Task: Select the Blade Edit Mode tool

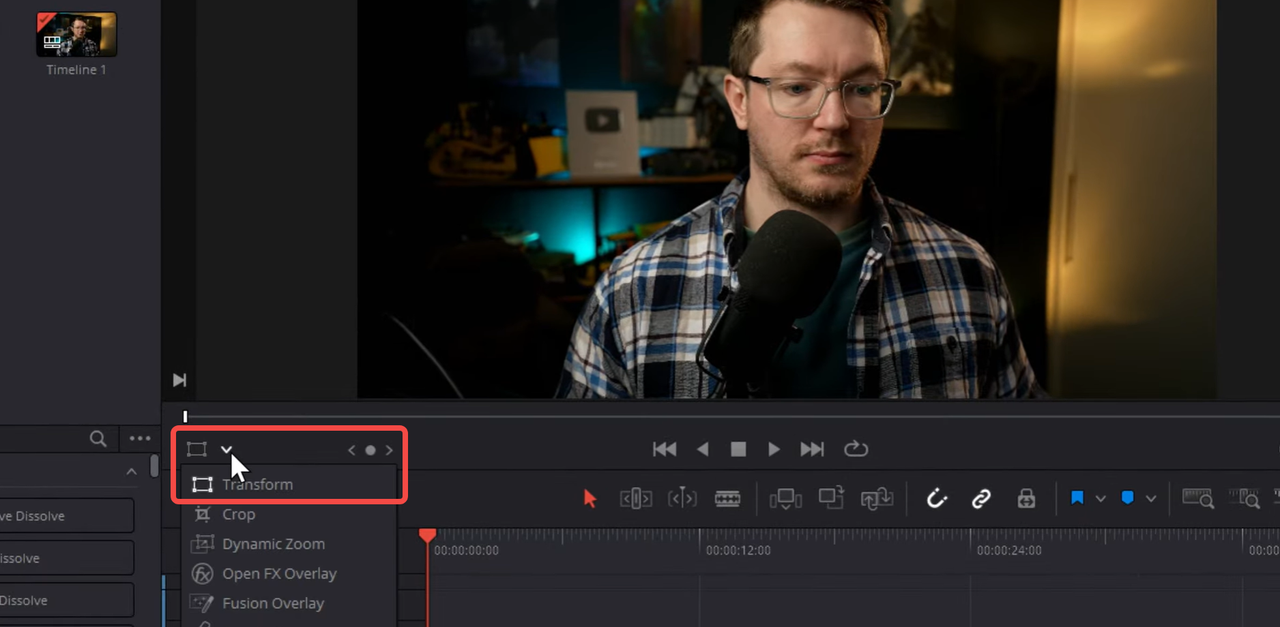Action: (x=727, y=498)
